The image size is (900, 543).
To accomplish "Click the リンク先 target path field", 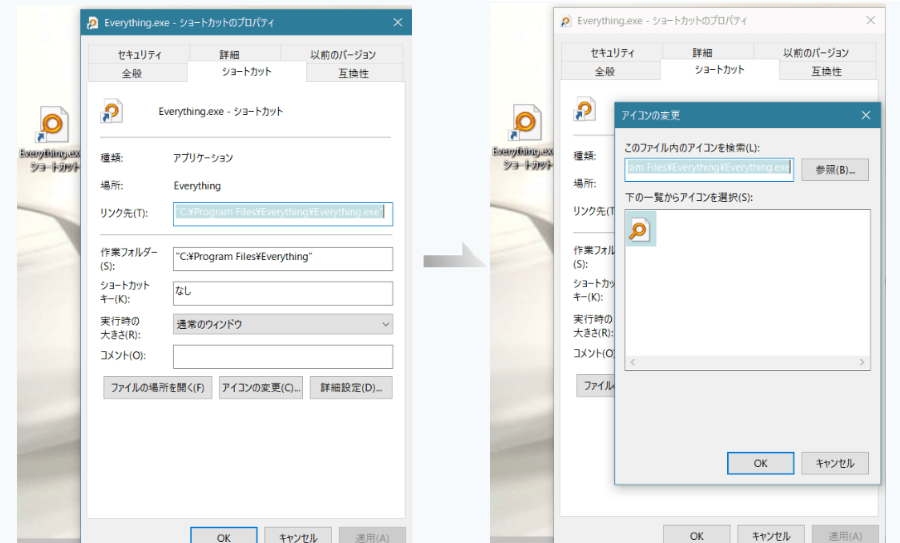I will [283, 214].
